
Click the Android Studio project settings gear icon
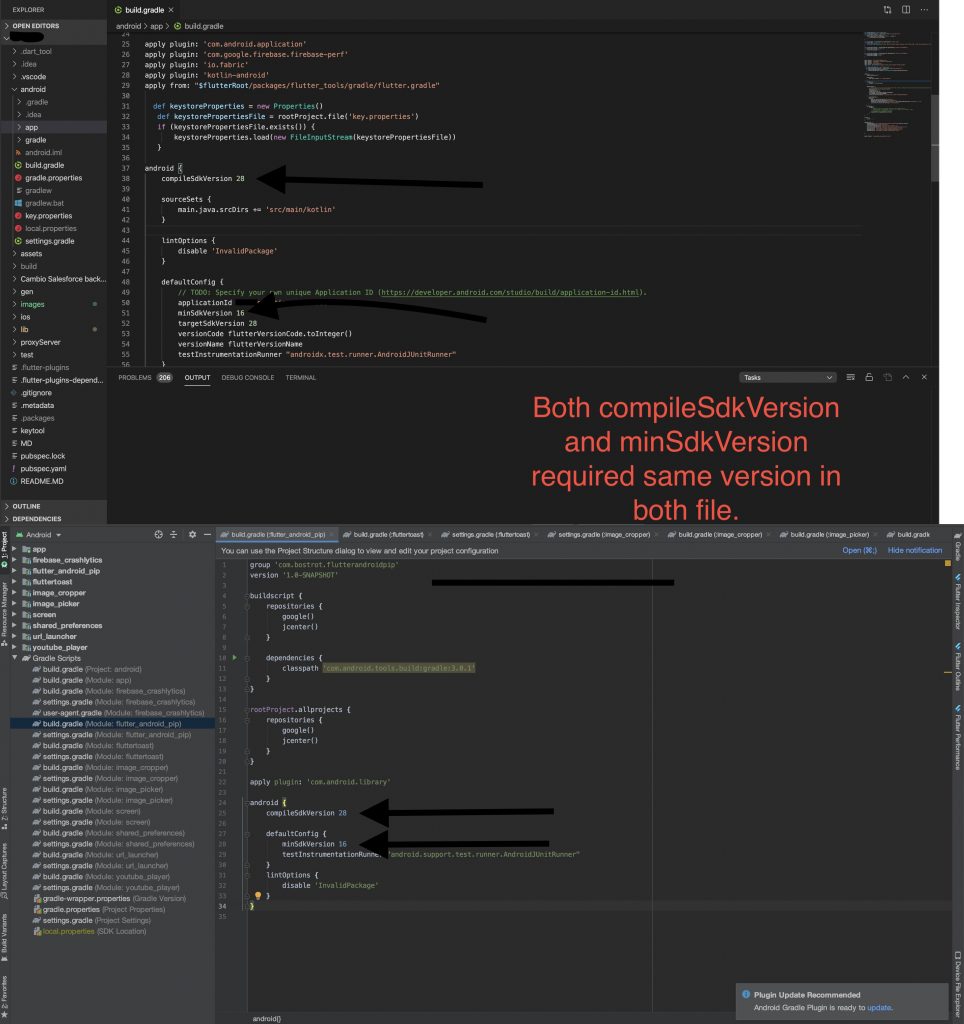(x=192, y=535)
